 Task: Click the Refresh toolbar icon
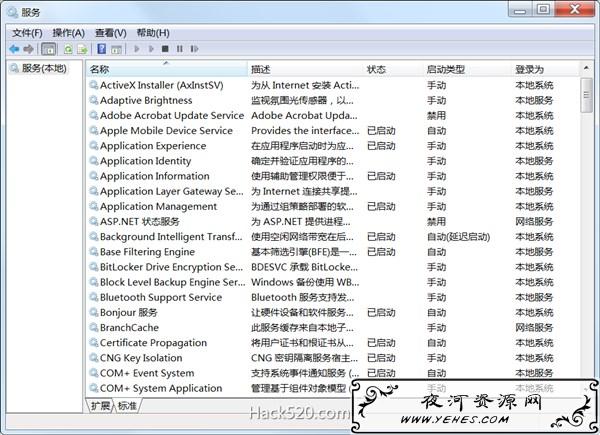pyautogui.click(x=68, y=49)
